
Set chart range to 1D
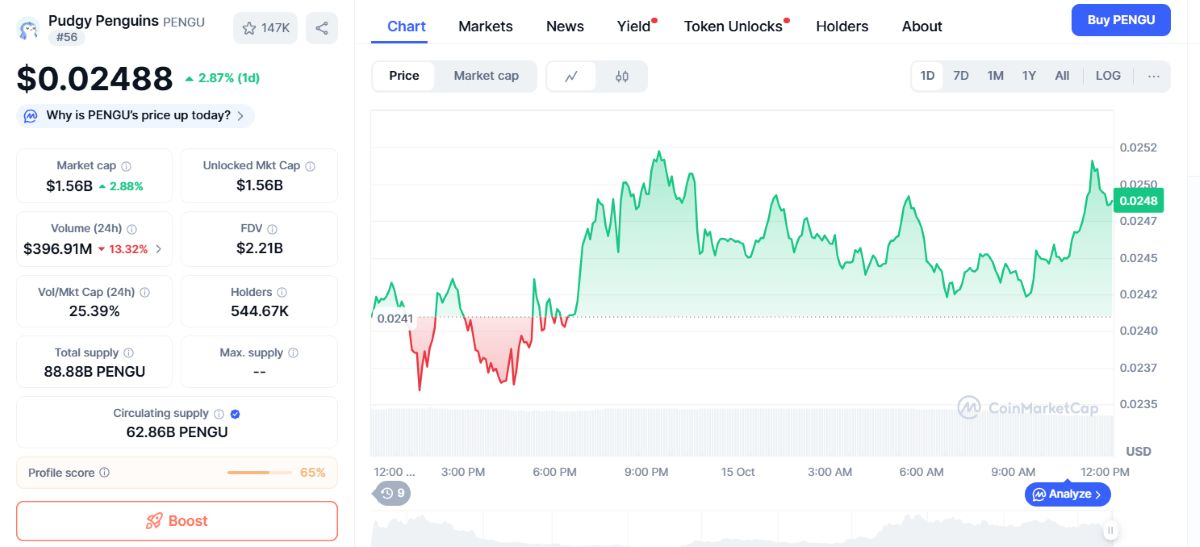point(928,76)
